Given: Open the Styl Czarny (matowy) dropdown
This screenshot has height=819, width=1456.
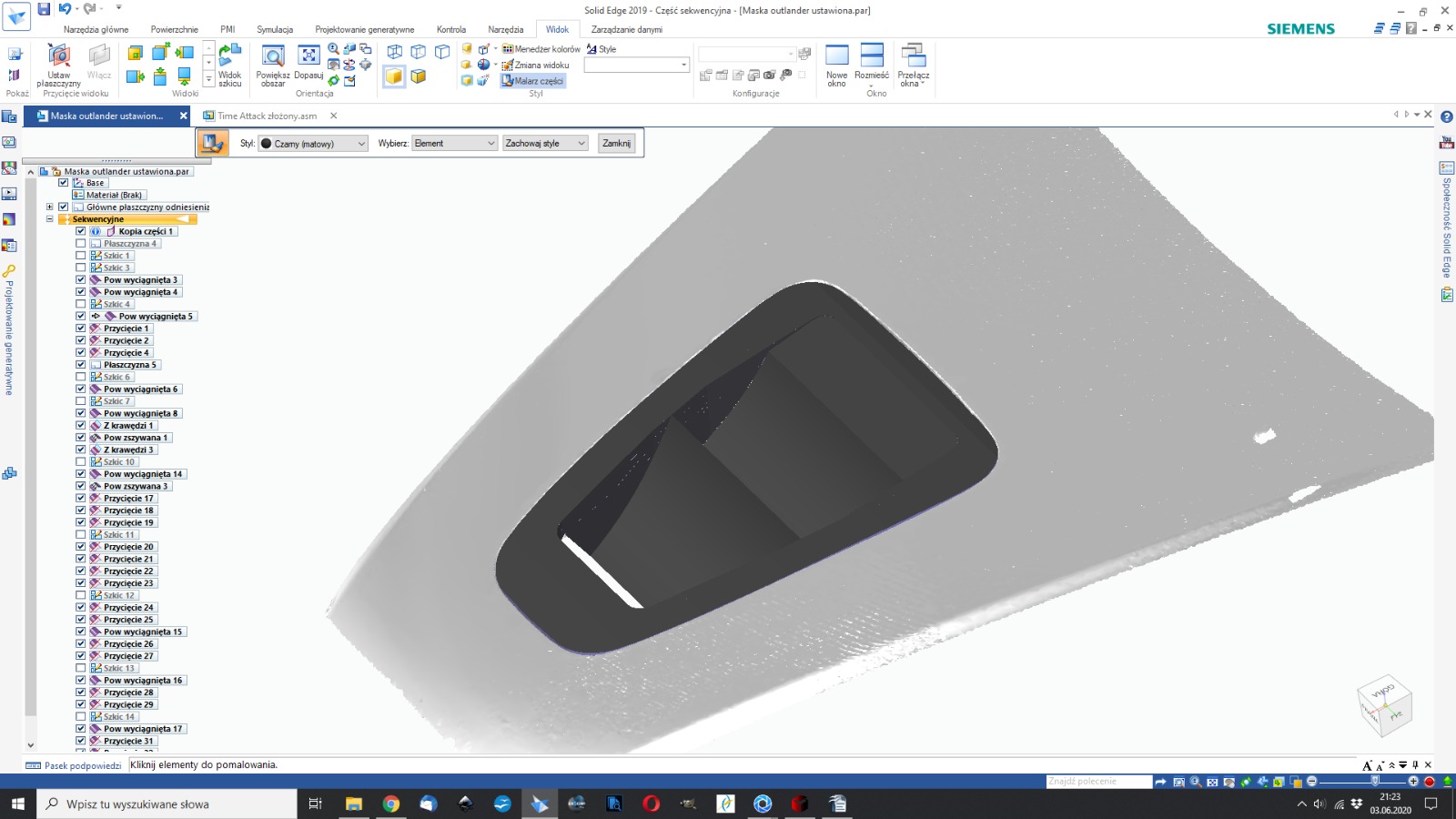Looking at the screenshot, I should click(313, 144).
